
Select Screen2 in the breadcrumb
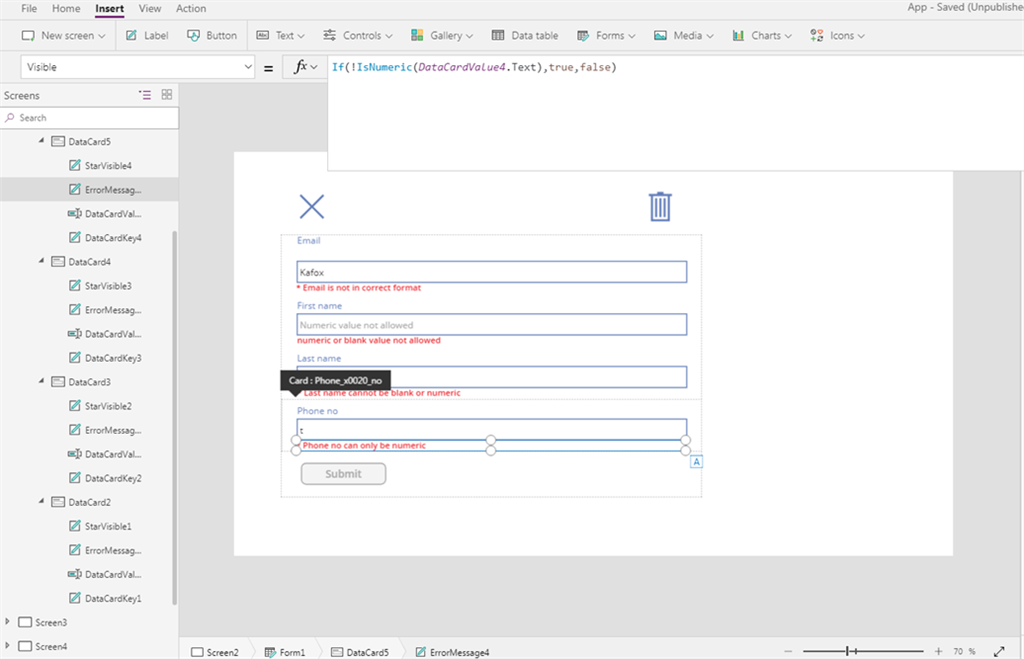click(x=216, y=652)
